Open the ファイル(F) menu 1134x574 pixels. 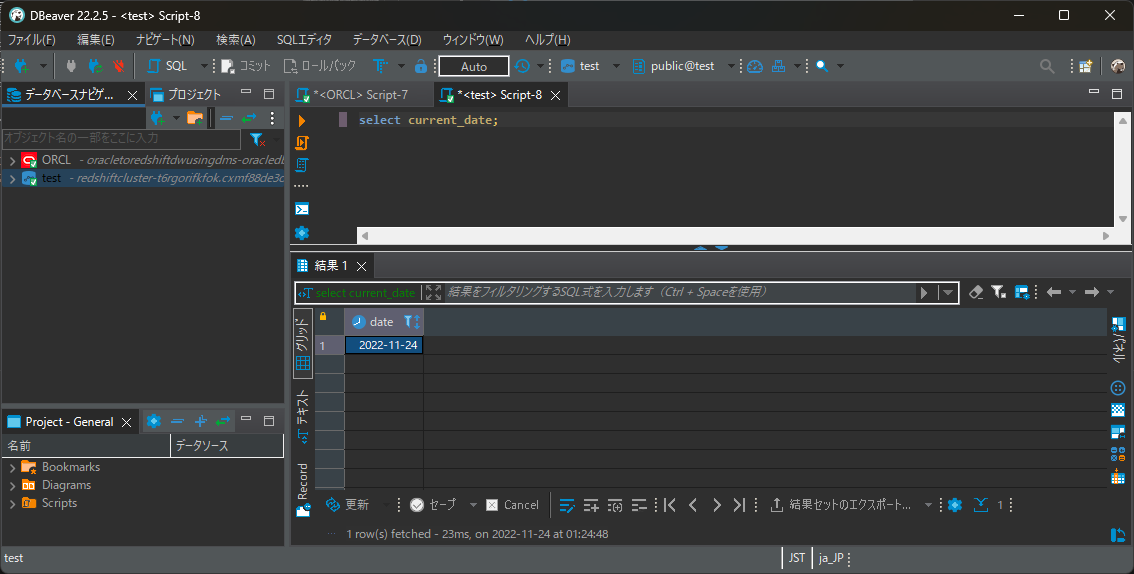(31, 40)
